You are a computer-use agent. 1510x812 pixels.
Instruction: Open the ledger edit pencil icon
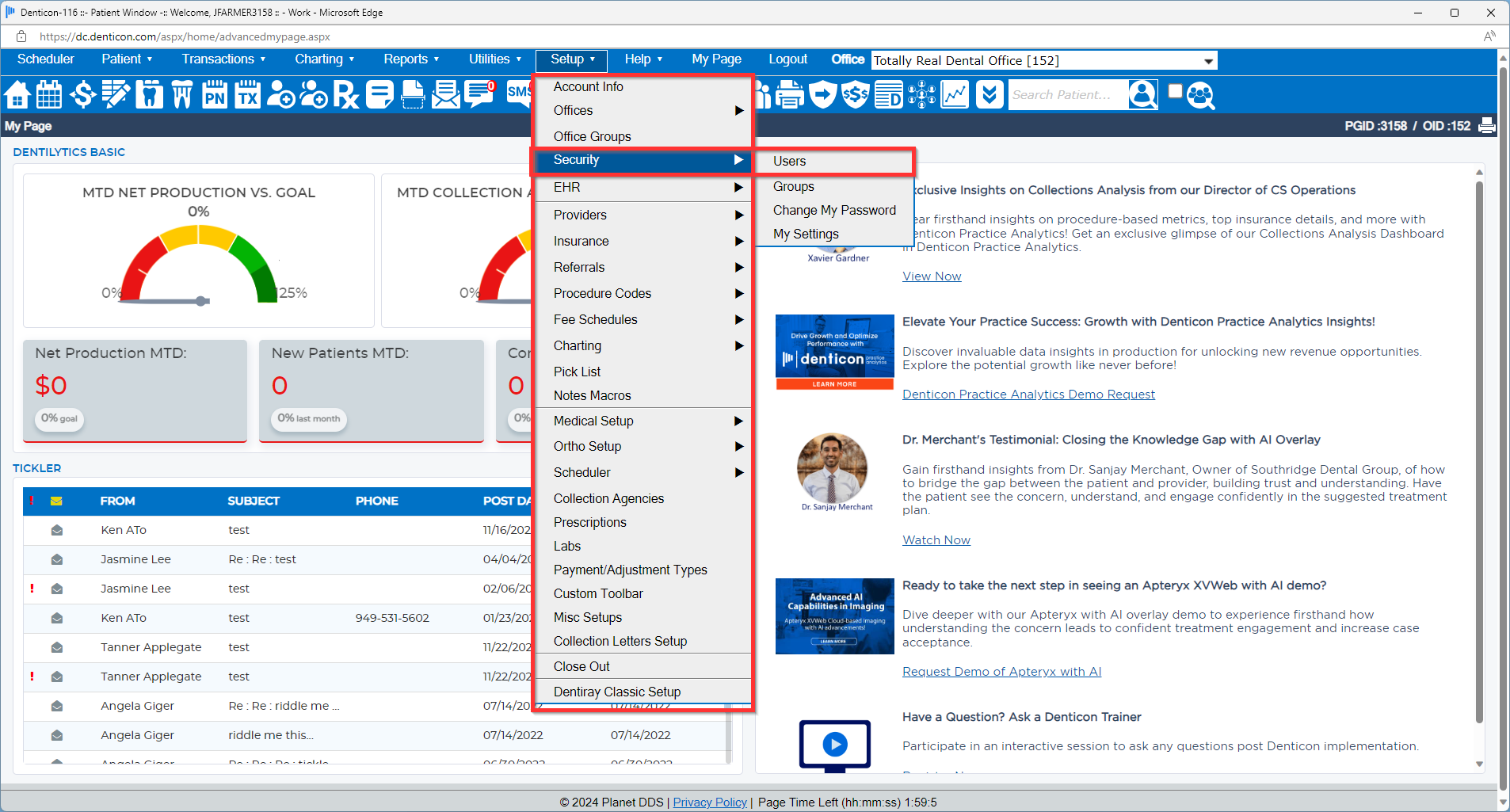click(x=116, y=95)
